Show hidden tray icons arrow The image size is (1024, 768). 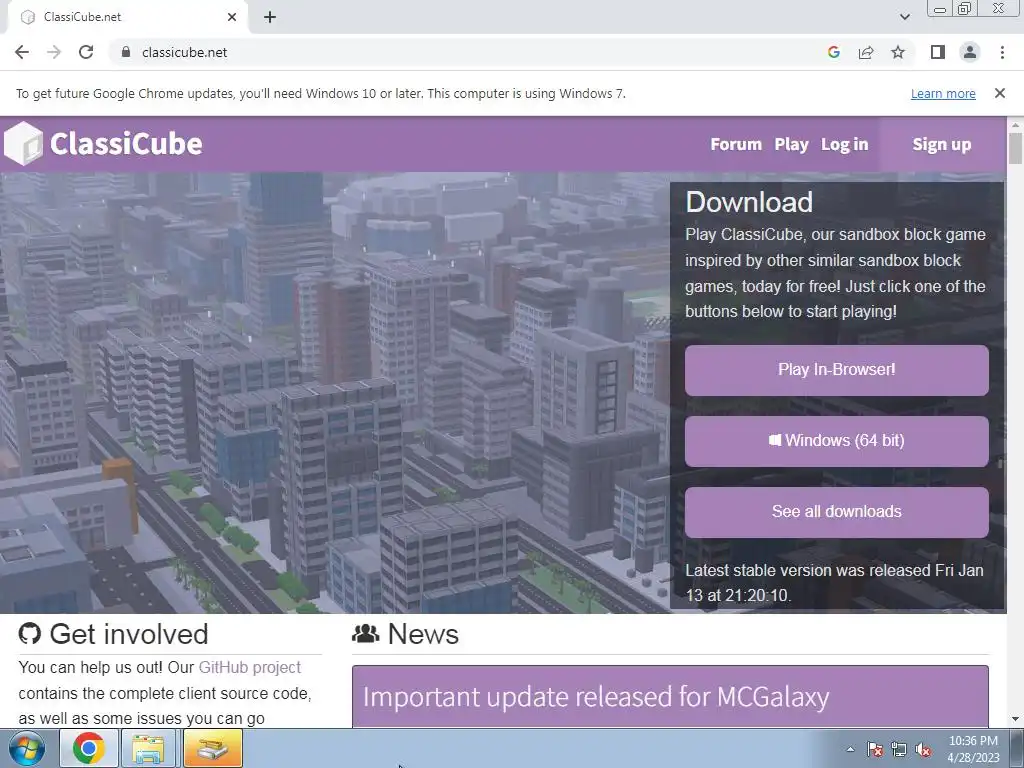click(850, 749)
